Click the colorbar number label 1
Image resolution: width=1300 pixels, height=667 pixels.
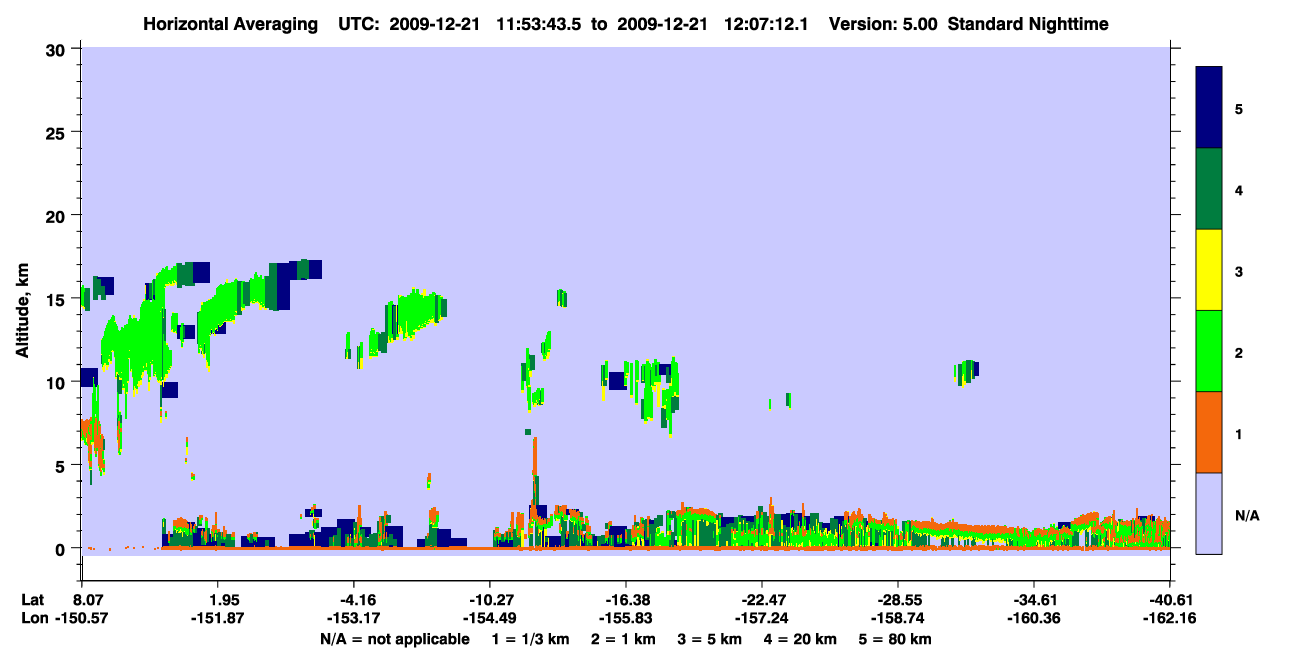(x=1239, y=432)
